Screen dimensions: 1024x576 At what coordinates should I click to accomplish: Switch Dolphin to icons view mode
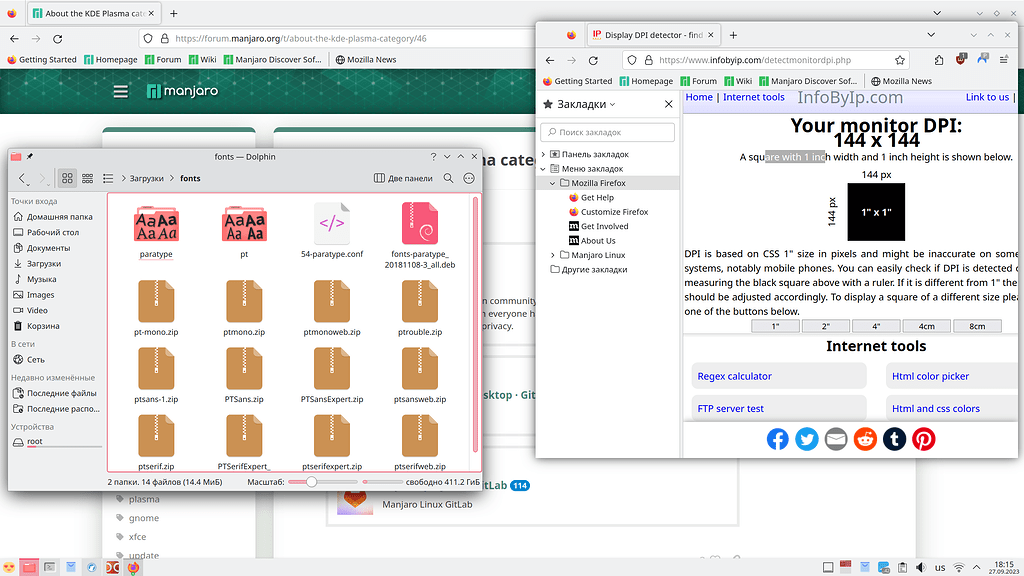coord(68,178)
